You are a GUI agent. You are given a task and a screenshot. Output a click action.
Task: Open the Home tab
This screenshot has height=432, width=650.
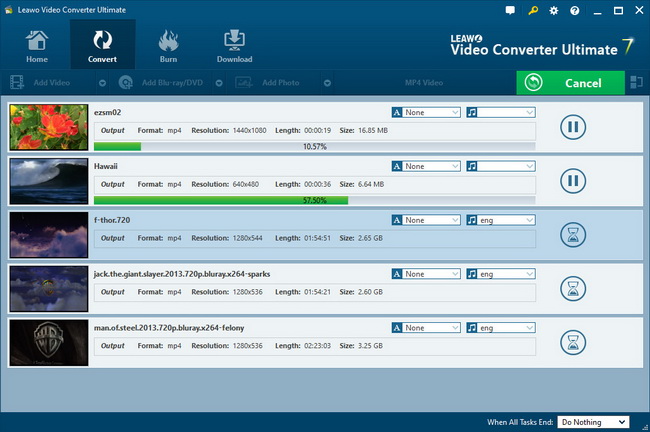coord(37,46)
